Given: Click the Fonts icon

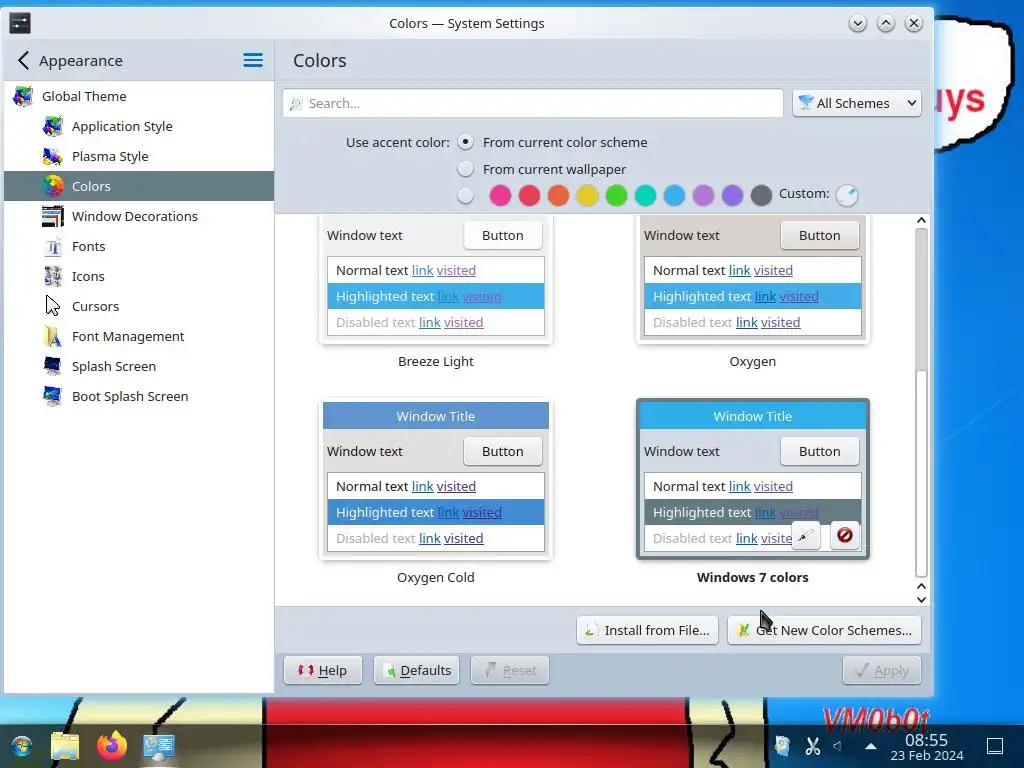Looking at the screenshot, I should (x=52, y=246).
